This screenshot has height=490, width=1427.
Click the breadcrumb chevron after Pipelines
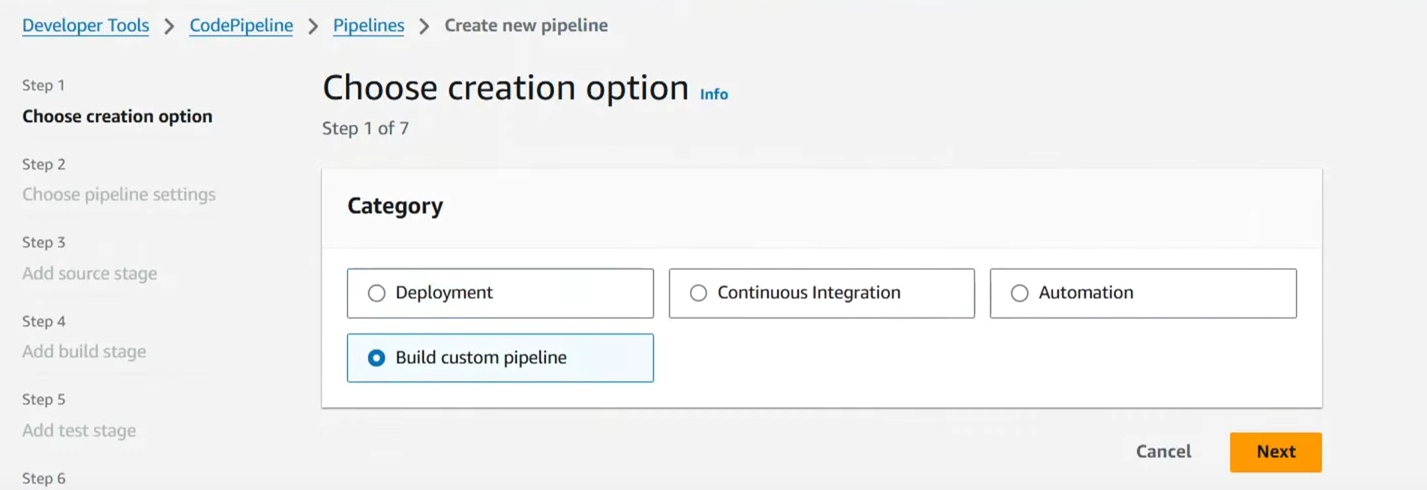424,27
